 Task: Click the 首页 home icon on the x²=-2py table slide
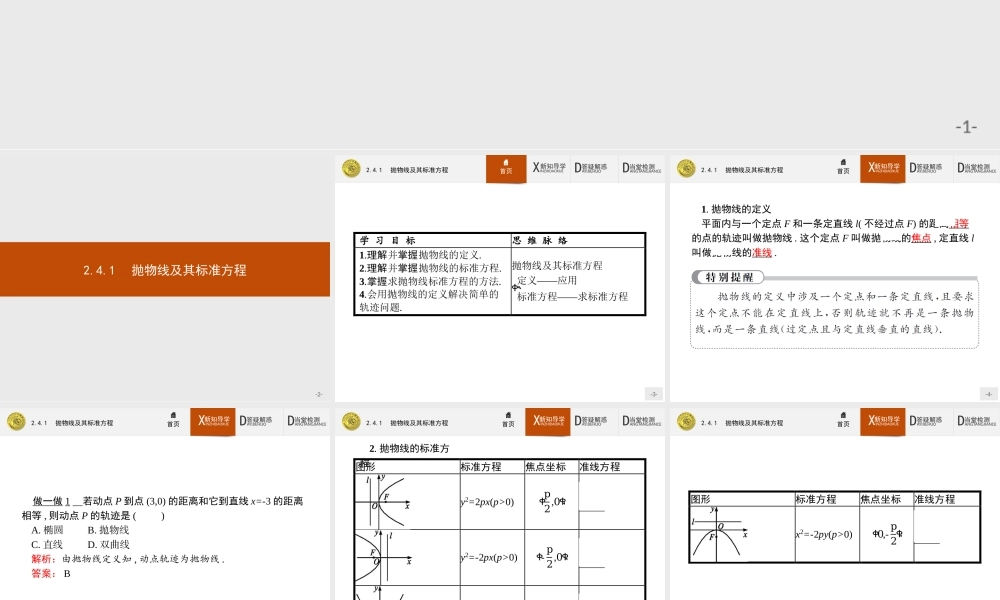point(843,420)
